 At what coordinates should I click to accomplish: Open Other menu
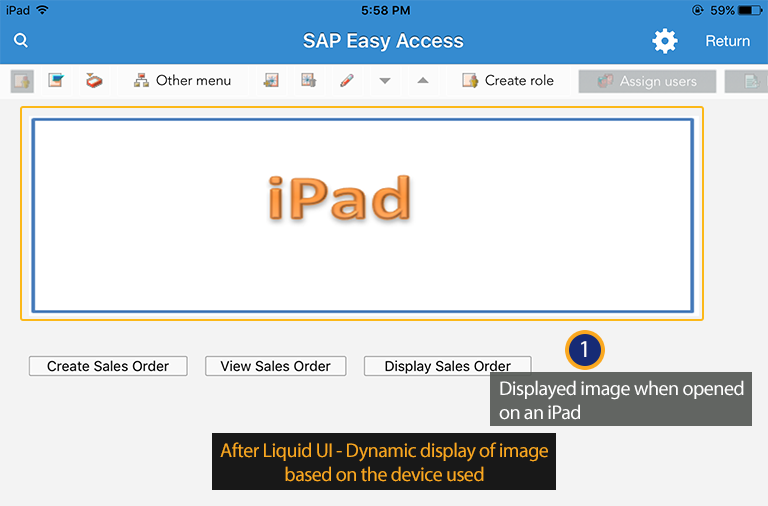[182, 80]
